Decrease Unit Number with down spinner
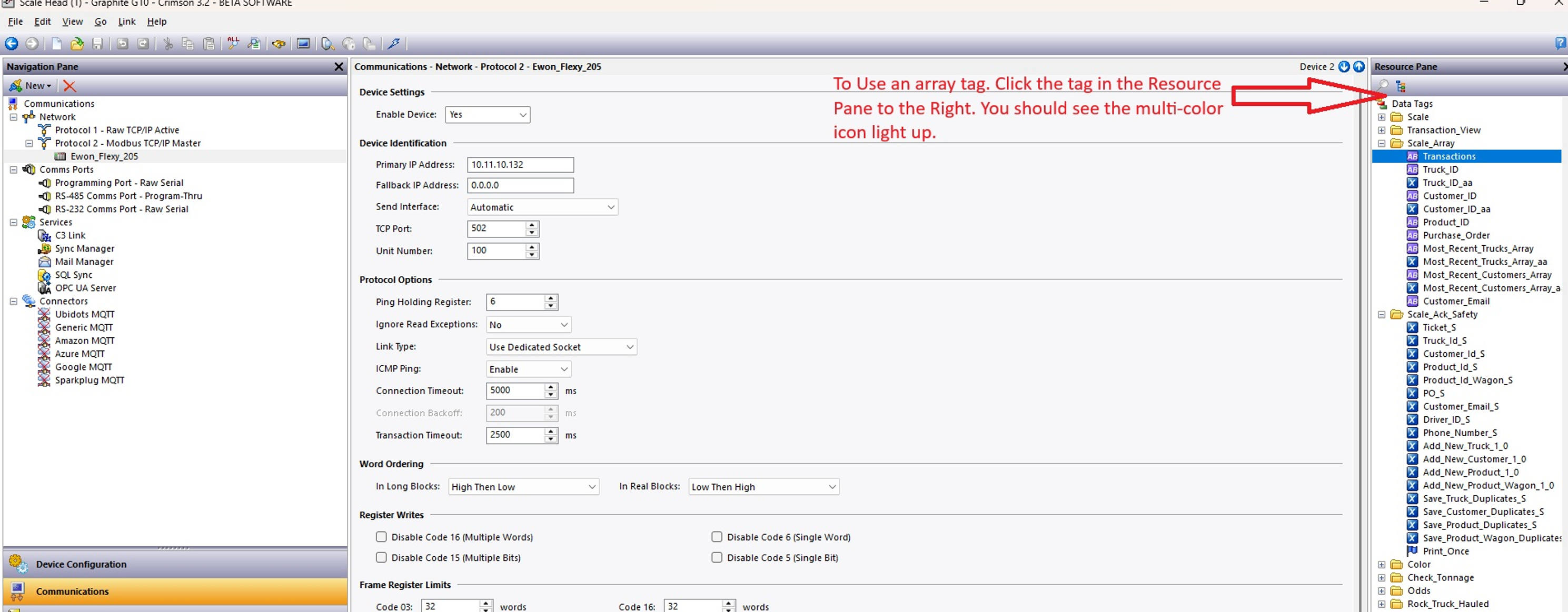The width and height of the screenshot is (1568, 612). (532, 255)
